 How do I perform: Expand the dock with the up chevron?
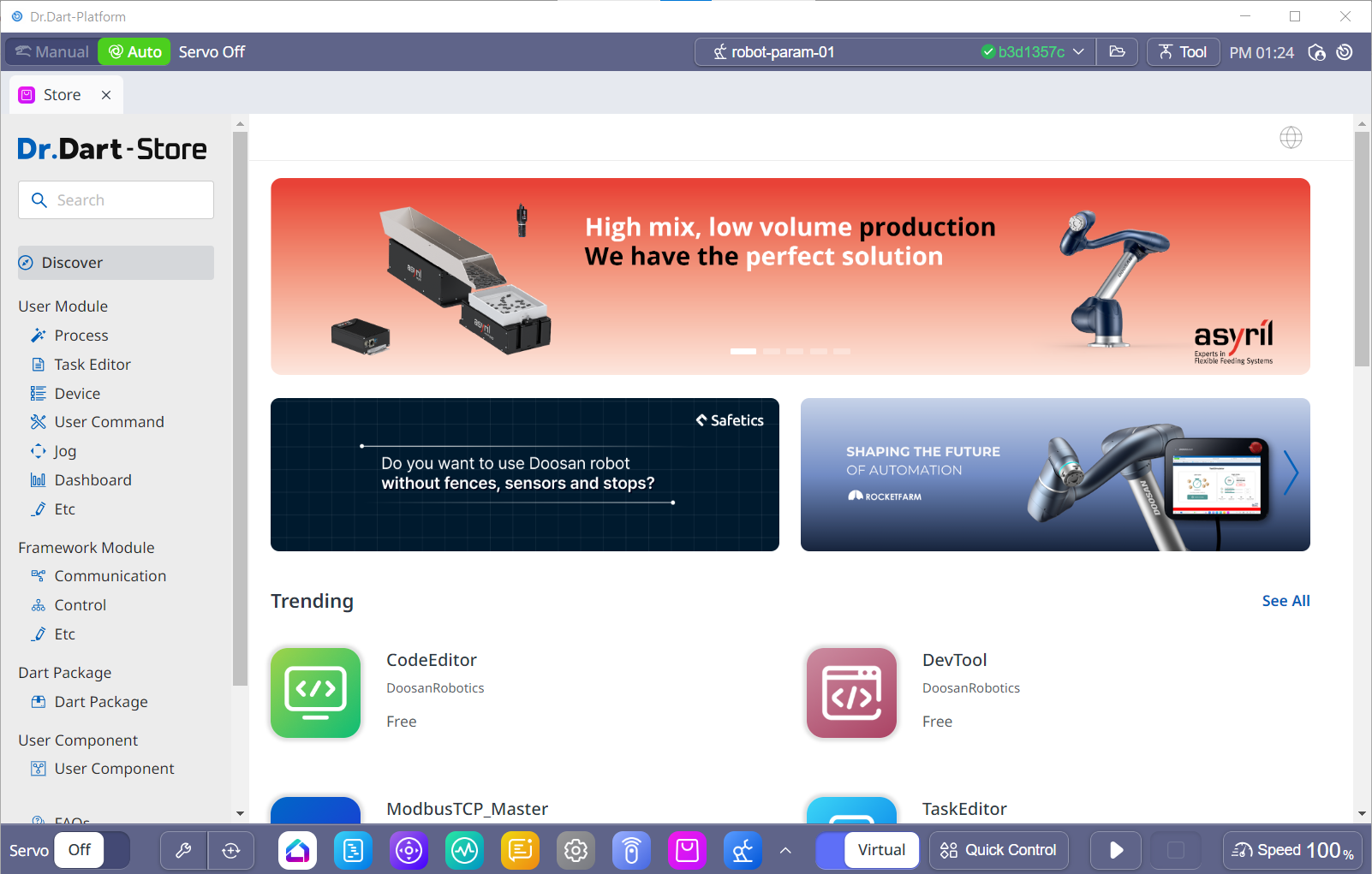(785, 850)
